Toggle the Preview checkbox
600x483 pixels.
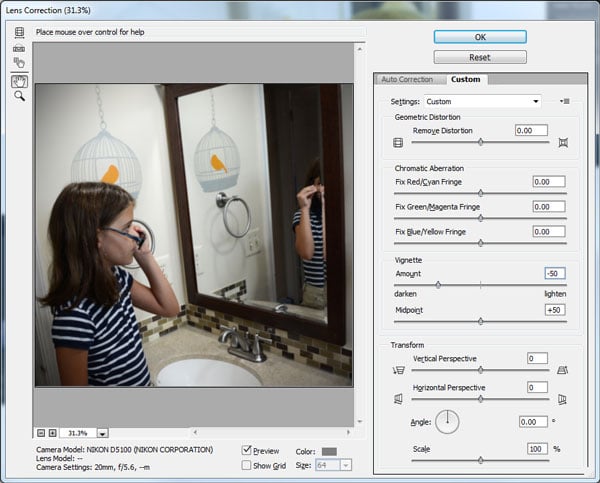pyautogui.click(x=247, y=451)
